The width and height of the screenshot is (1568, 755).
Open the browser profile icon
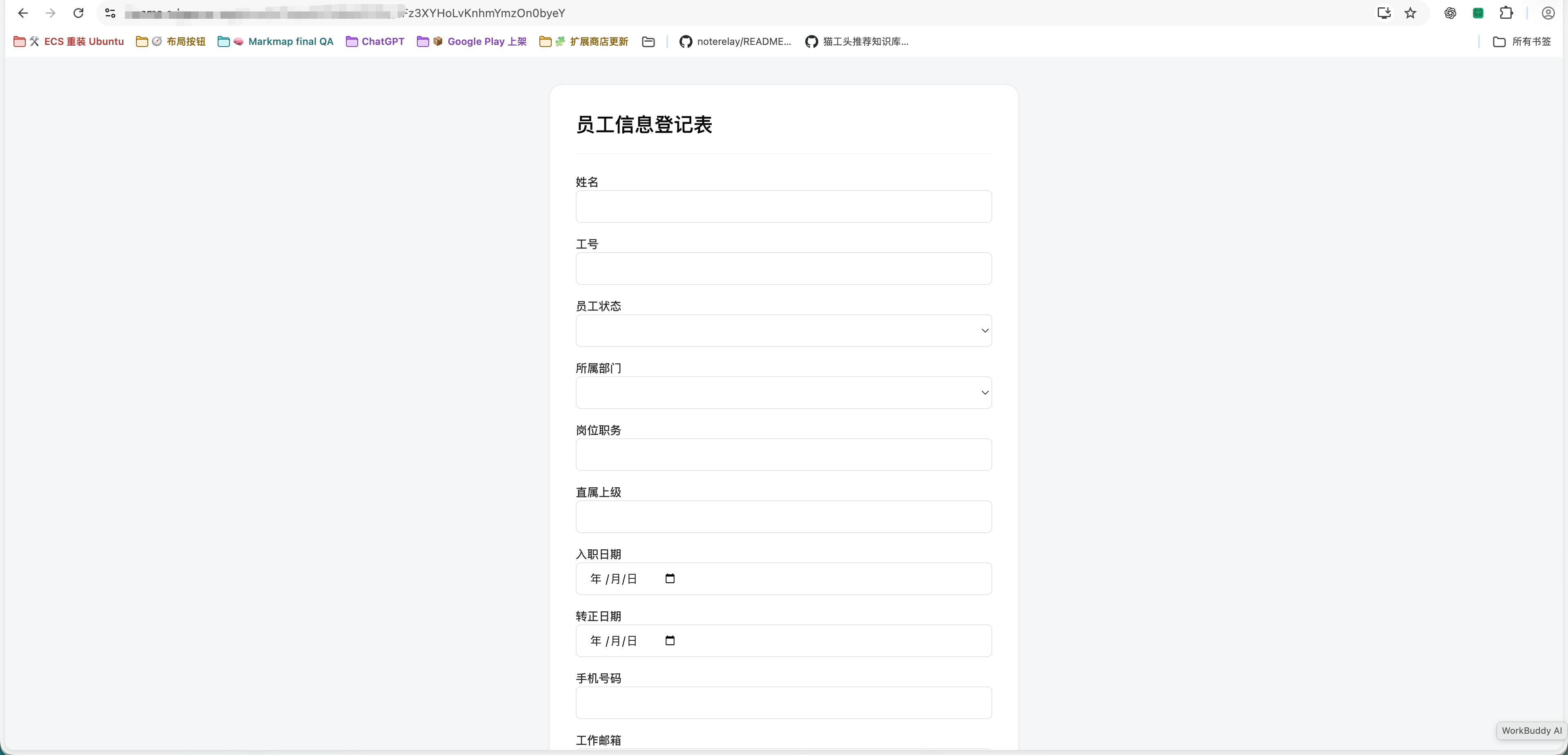(x=1548, y=13)
